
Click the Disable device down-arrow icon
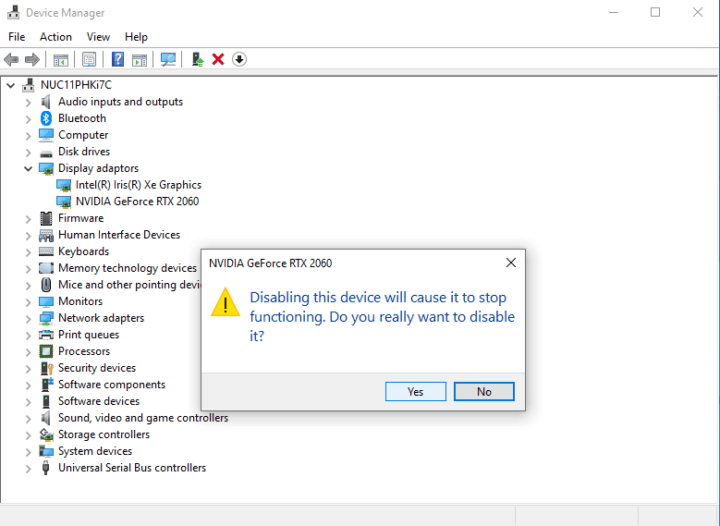tap(239, 59)
